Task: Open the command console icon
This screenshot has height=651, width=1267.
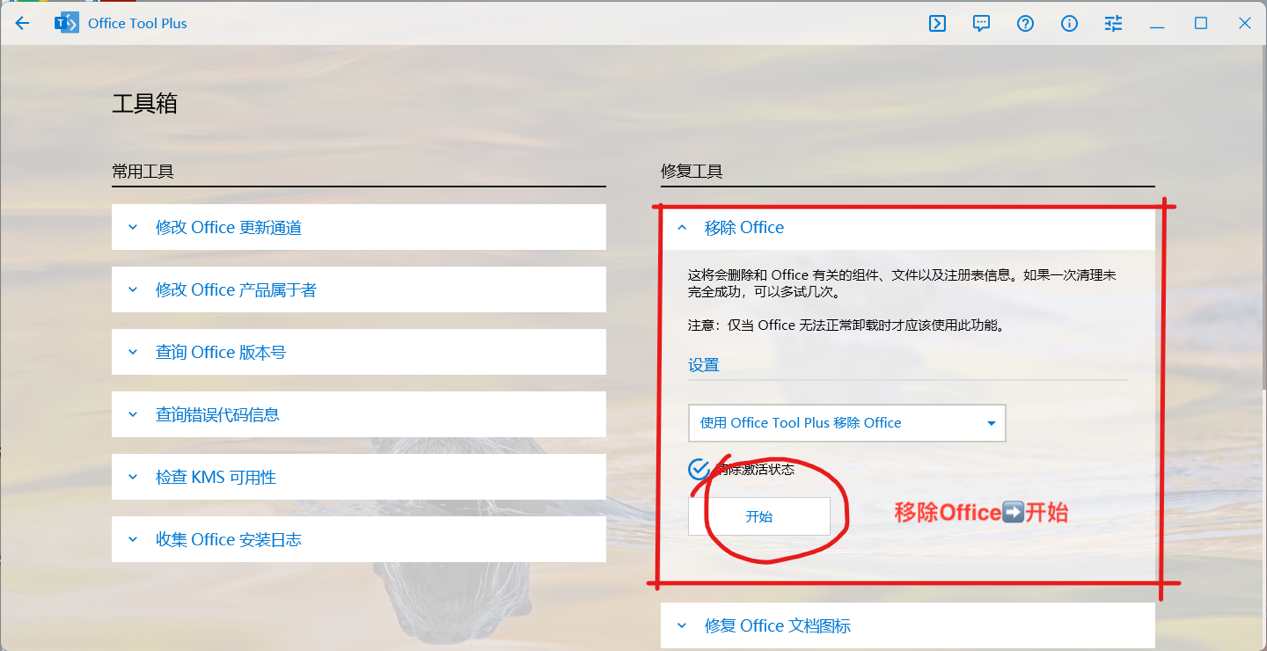Action: tap(937, 23)
